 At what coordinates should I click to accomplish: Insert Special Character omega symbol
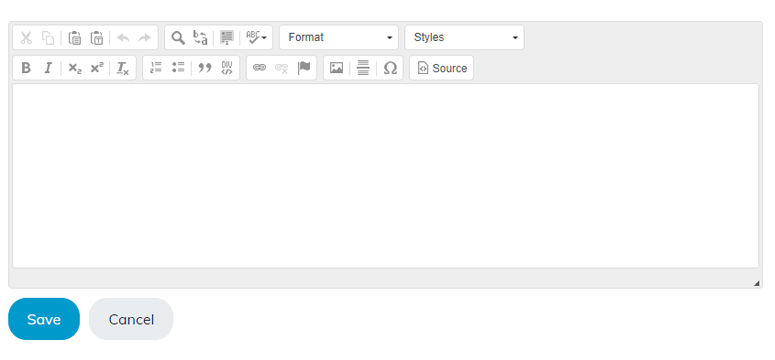[390, 68]
